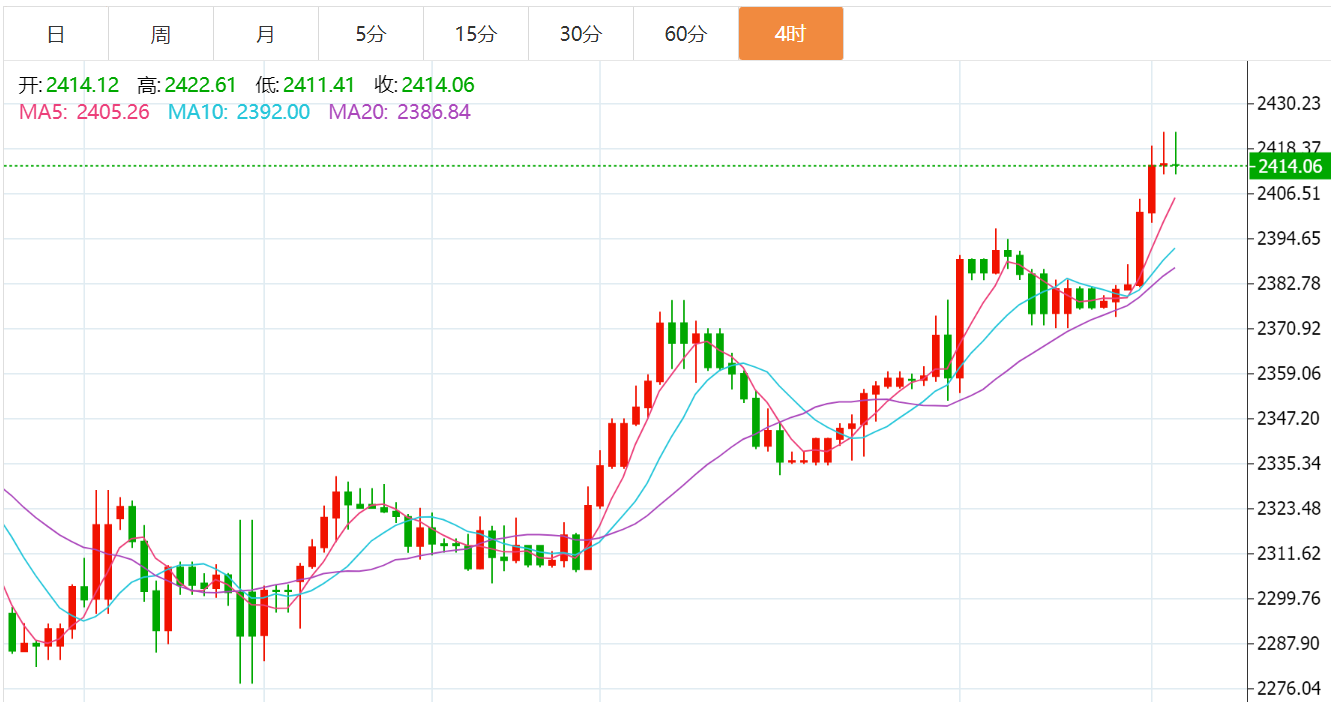Click the low price 低 2411.41
This screenshot has height=702, width=1331.
[305, 85]
